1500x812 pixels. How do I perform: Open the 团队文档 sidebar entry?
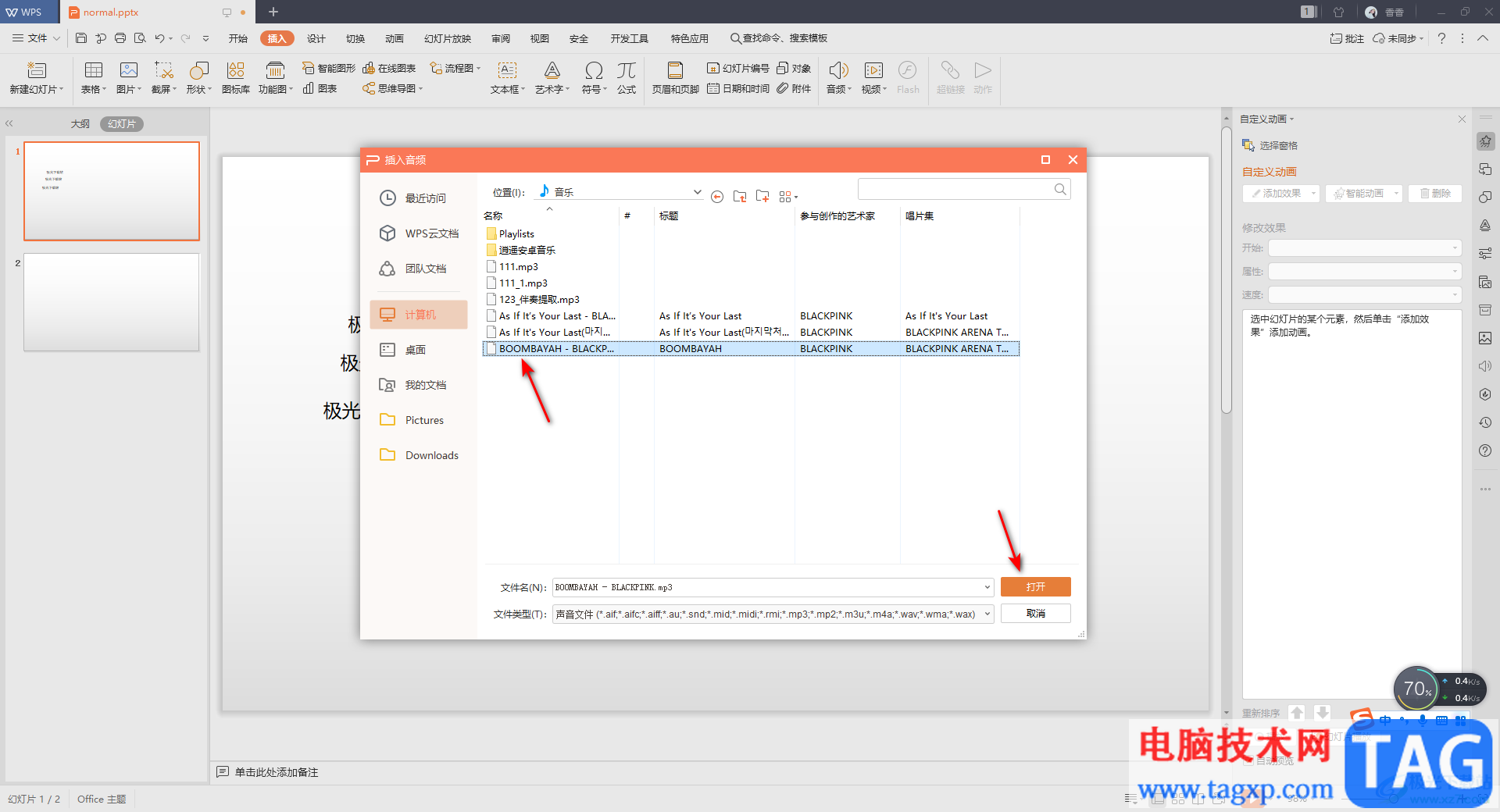point(419,269)
